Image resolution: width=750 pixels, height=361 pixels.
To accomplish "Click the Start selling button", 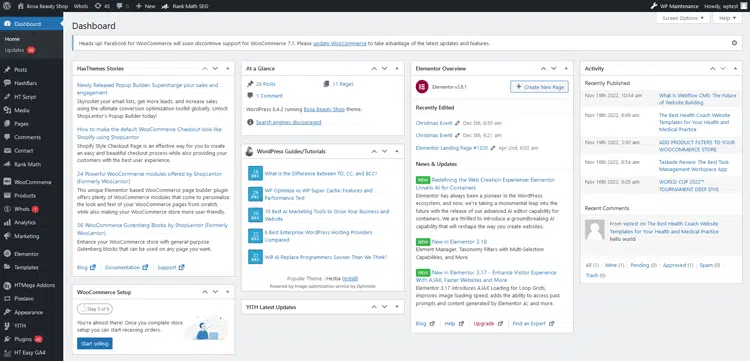I will point(95,343).
